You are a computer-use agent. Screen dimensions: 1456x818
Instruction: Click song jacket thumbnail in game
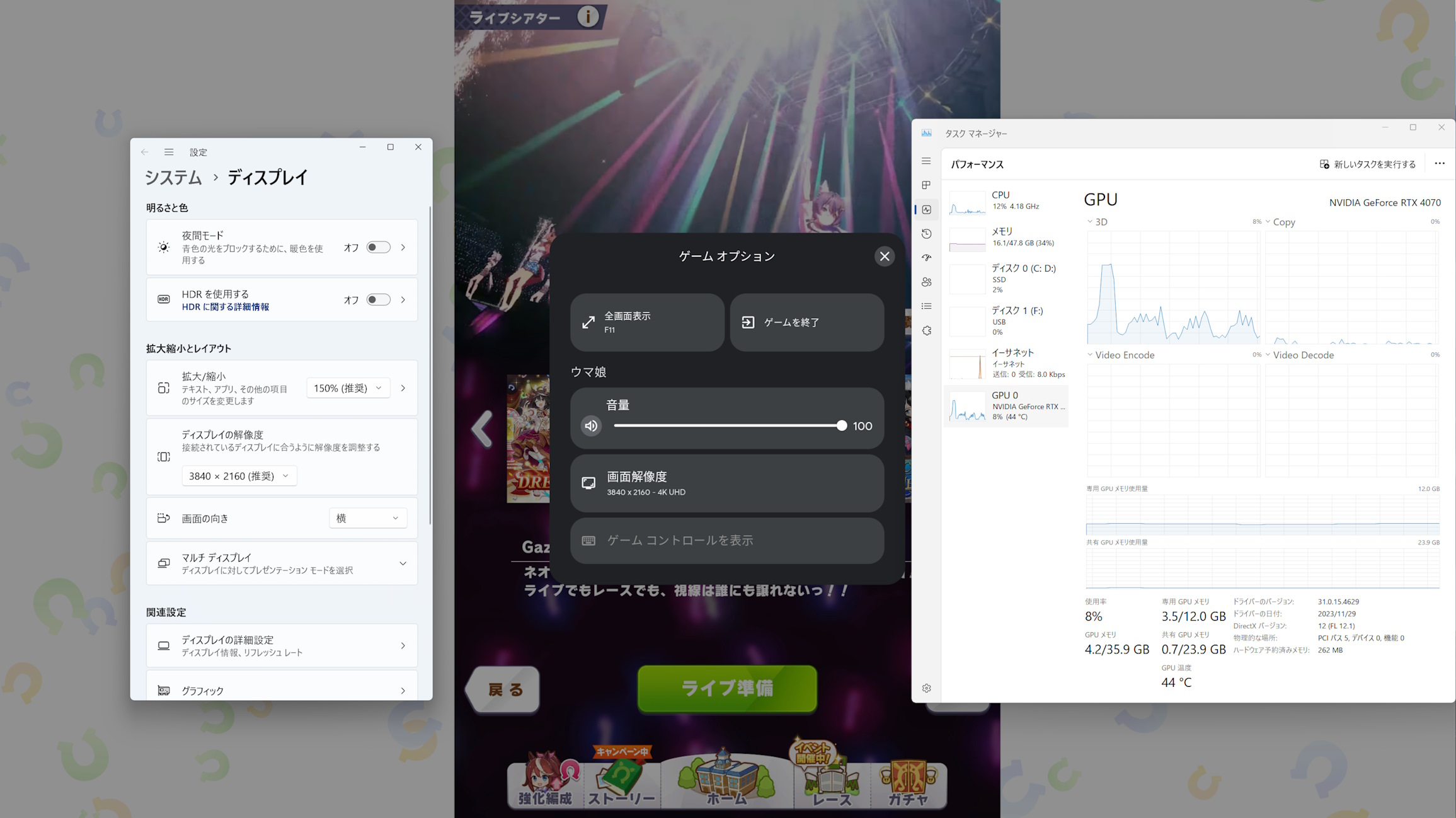click(528, 439)
